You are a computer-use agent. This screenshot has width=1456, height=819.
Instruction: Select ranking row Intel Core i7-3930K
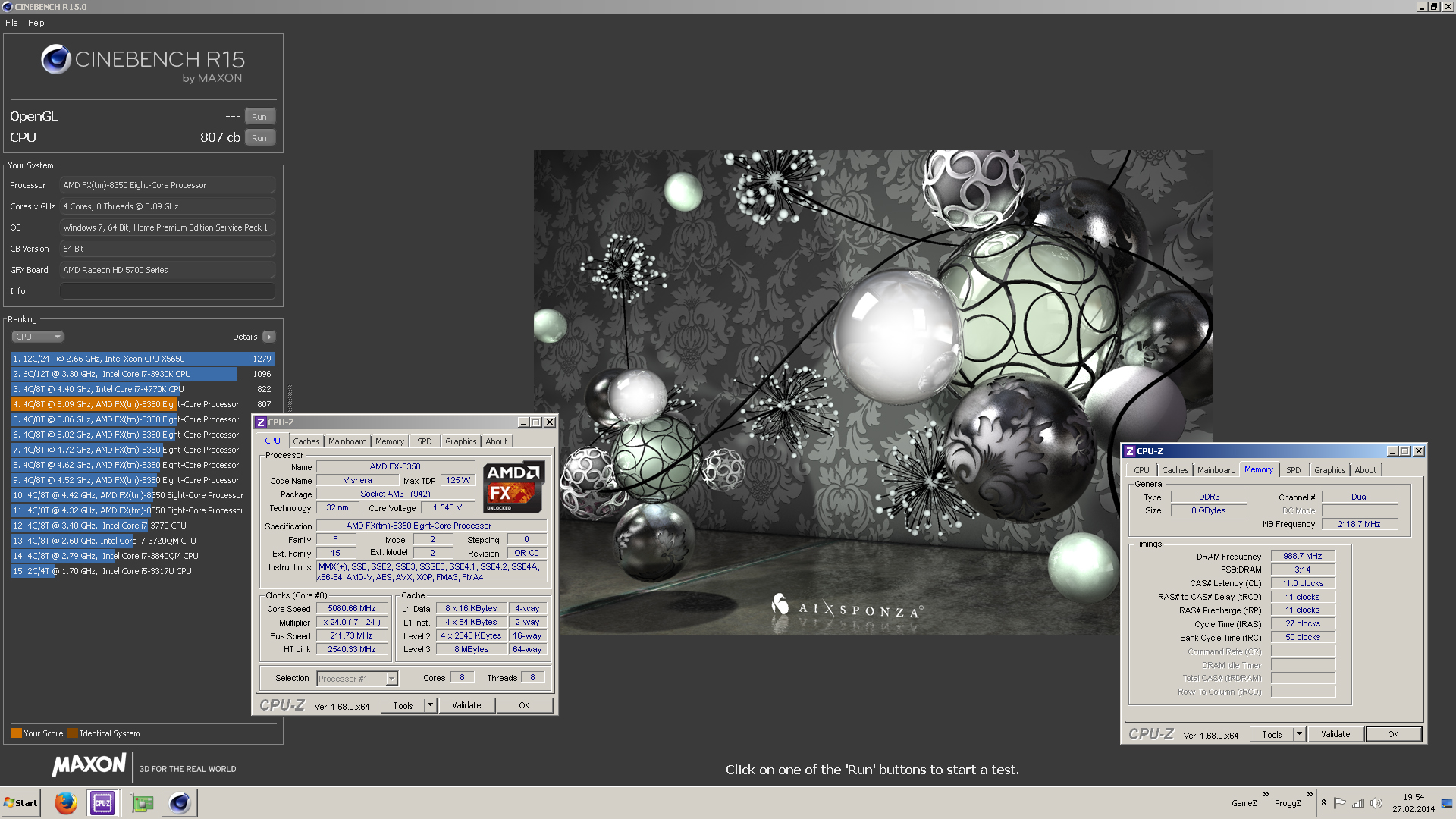[142, 374]
